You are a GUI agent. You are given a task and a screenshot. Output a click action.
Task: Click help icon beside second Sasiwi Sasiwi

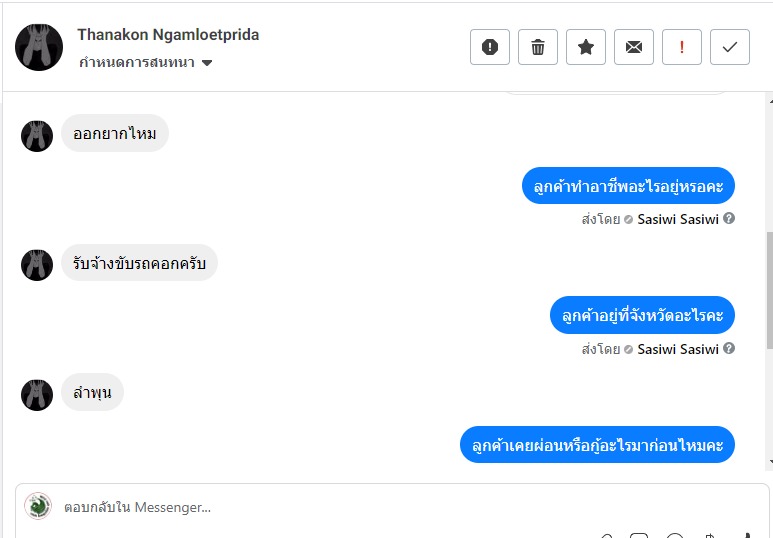coord(729,348)
